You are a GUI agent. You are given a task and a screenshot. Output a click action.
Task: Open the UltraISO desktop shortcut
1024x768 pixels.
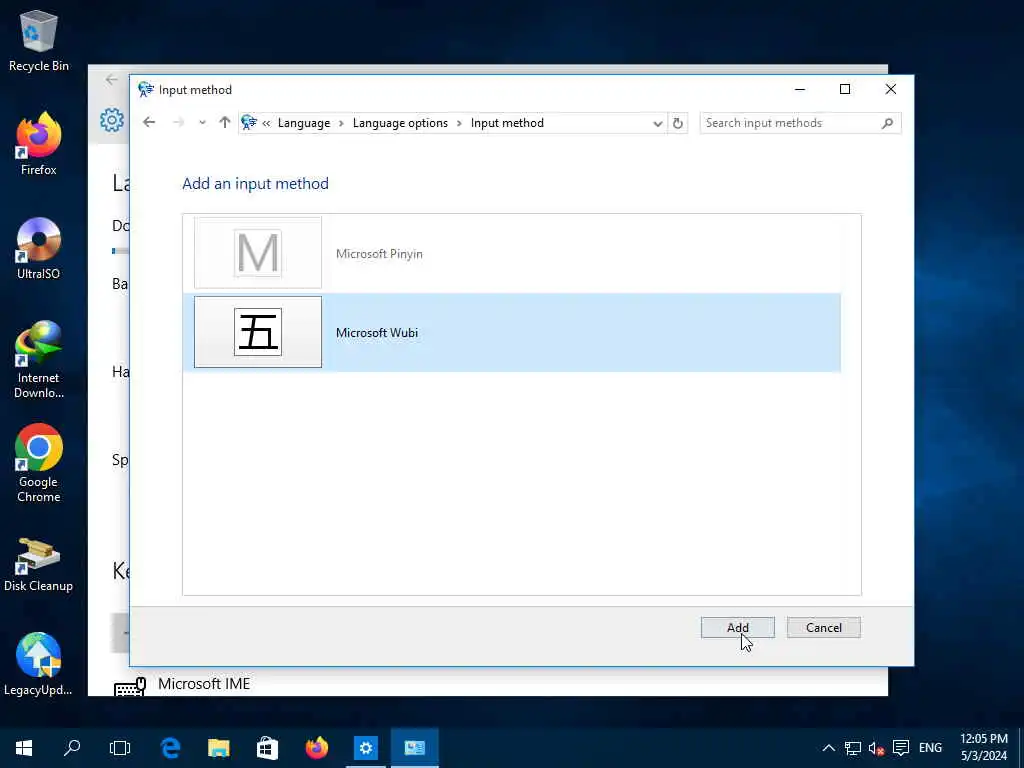pos(39,248)
